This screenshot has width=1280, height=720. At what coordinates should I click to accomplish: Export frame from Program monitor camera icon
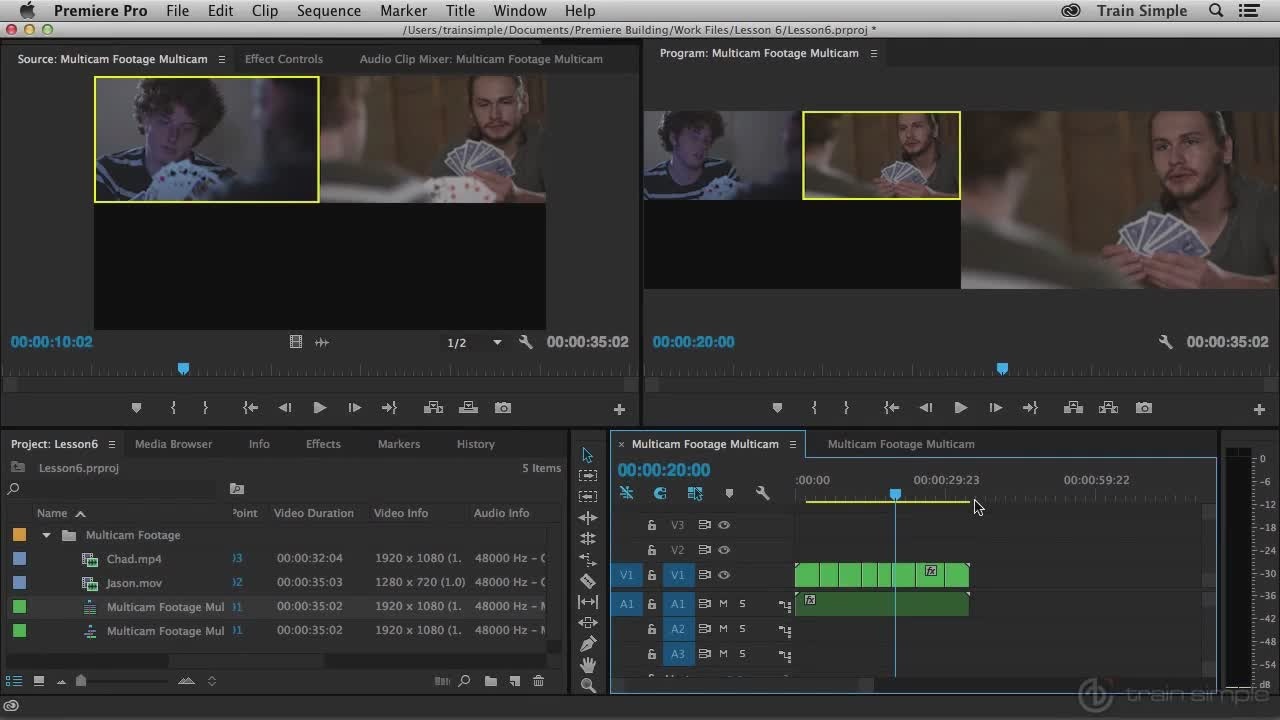tap(1144, 408)
